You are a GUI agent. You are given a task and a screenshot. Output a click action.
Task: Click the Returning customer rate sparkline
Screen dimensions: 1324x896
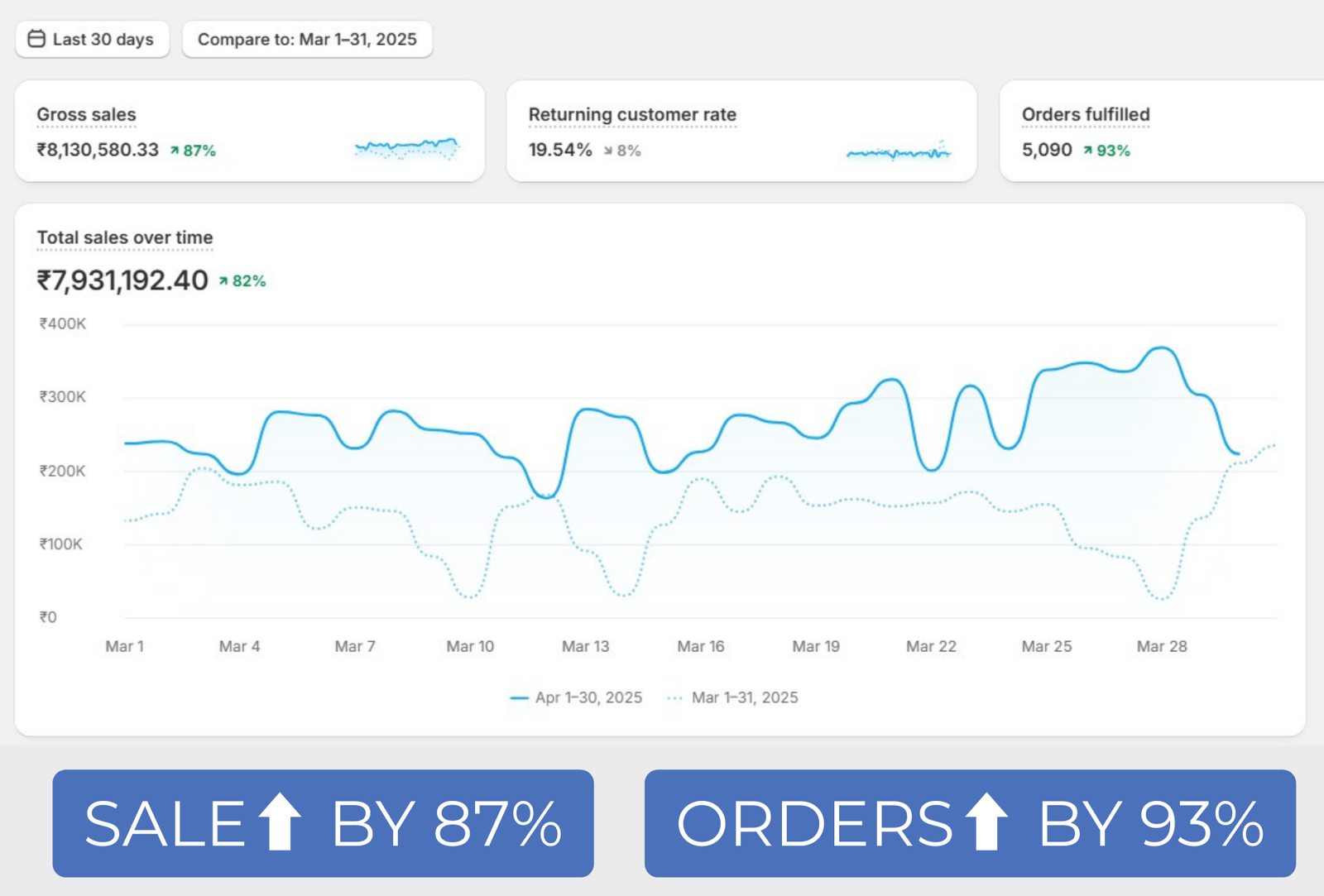click(x=899, y=151)
